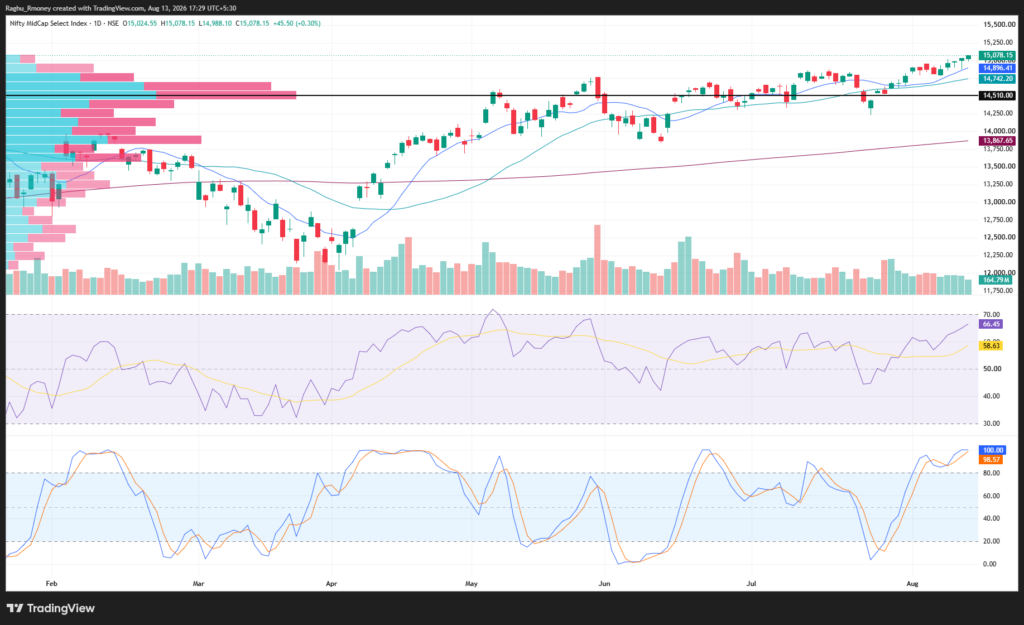Click the orange stochastic label 98.57

991,460
